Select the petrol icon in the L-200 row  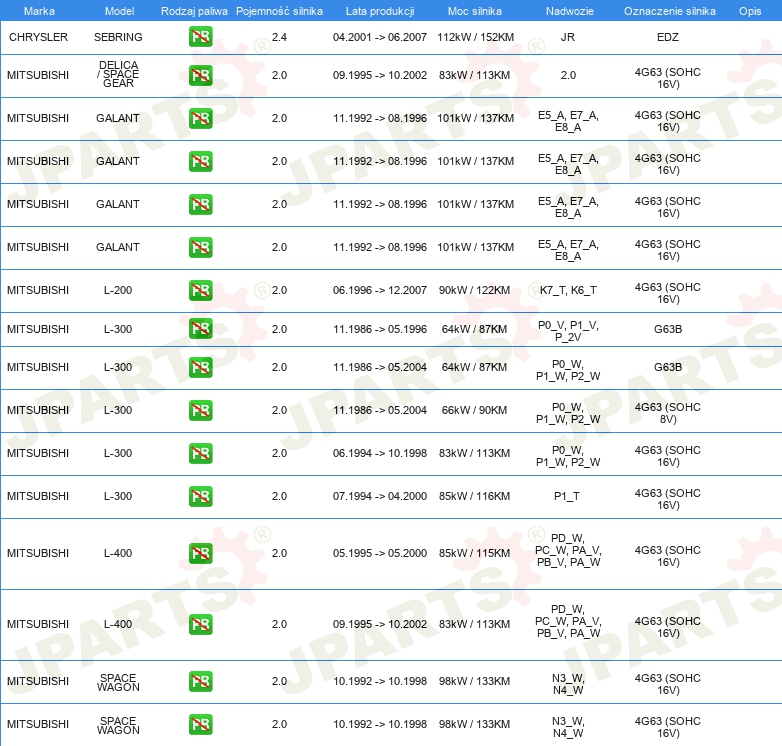point(200,291)
